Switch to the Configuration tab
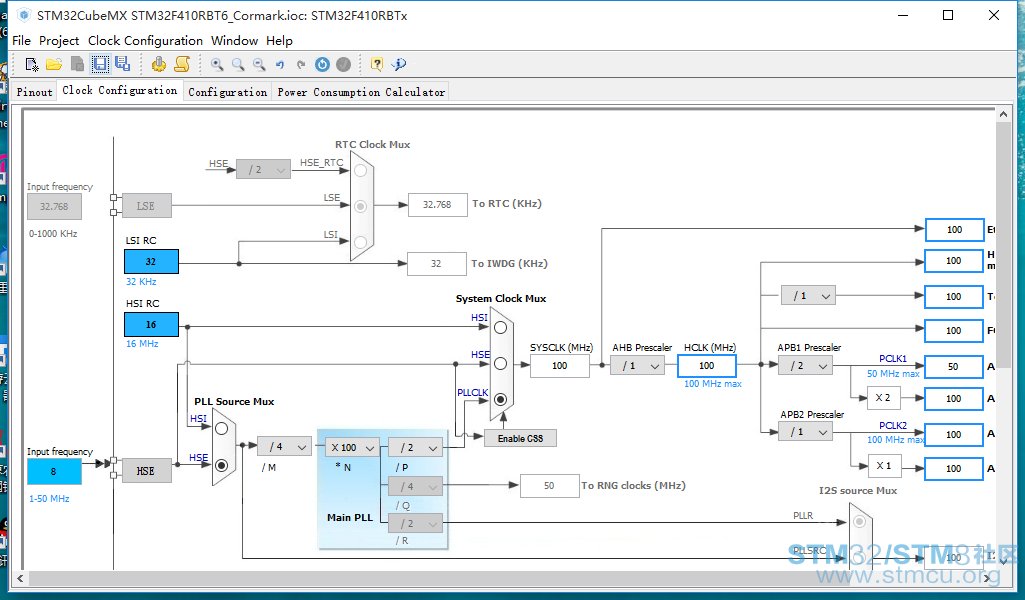Image resolution: width=1025 pixels, height=600 pixels. click(x=227, y=92)
